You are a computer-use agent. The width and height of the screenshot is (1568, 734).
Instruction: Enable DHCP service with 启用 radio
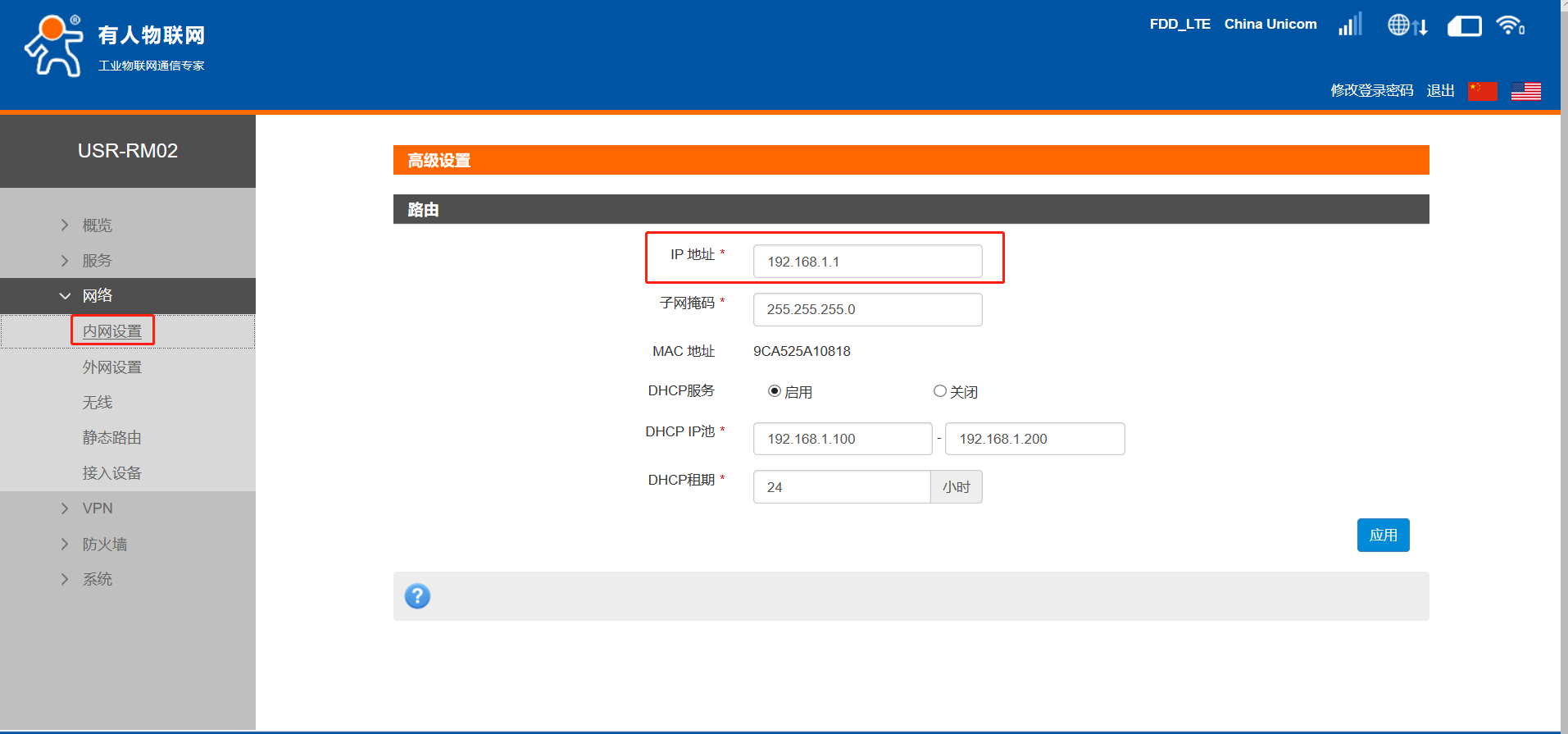pos(775,391)
